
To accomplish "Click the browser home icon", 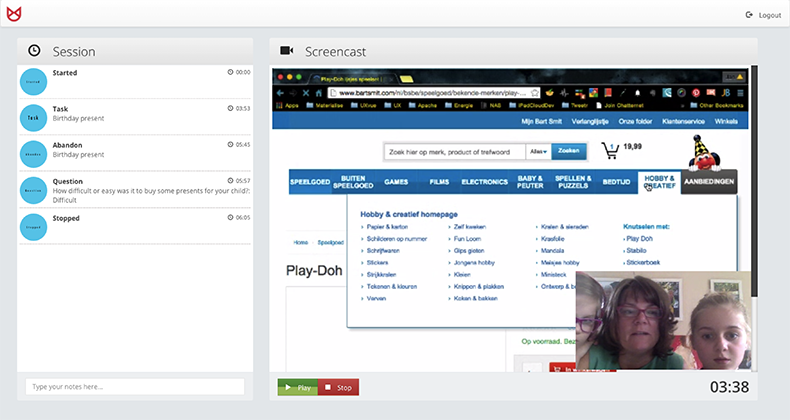I will (318, 93).
